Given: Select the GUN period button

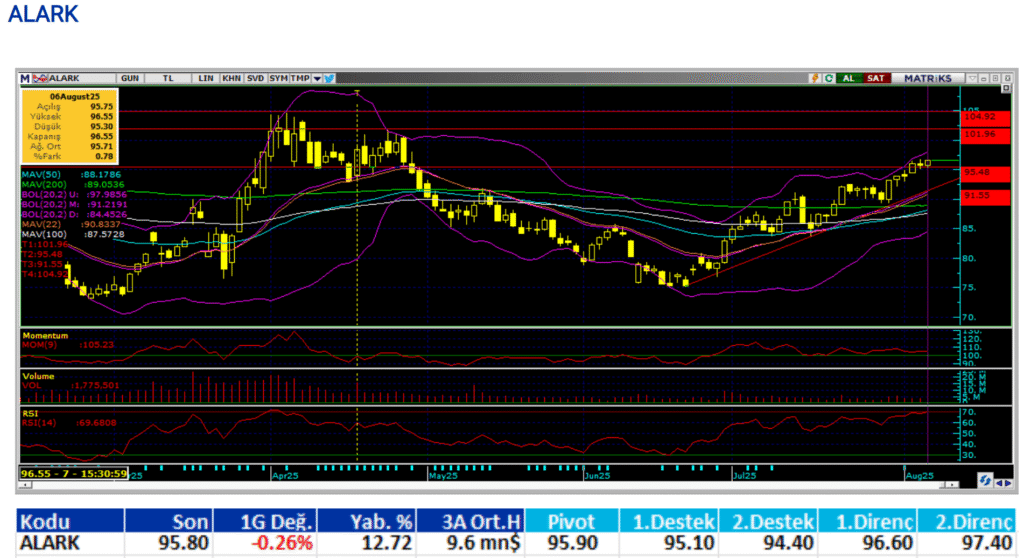Looking at the screenshot, I should point(130,78).
